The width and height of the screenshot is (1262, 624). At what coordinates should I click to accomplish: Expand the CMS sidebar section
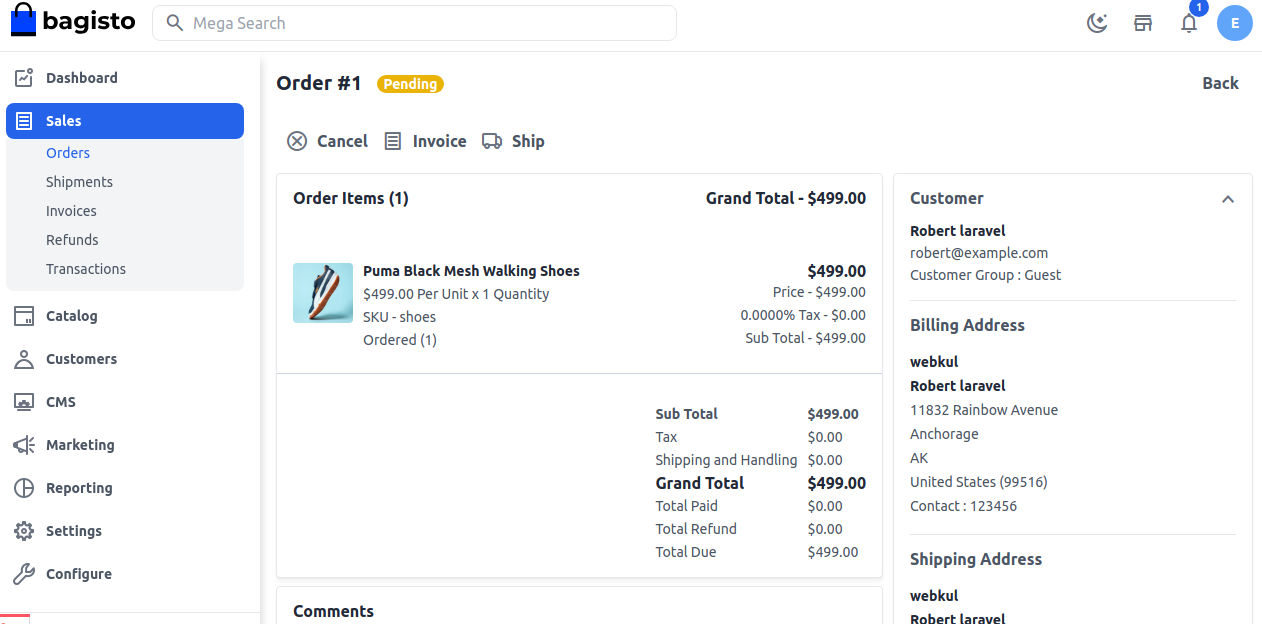(23, 401)
